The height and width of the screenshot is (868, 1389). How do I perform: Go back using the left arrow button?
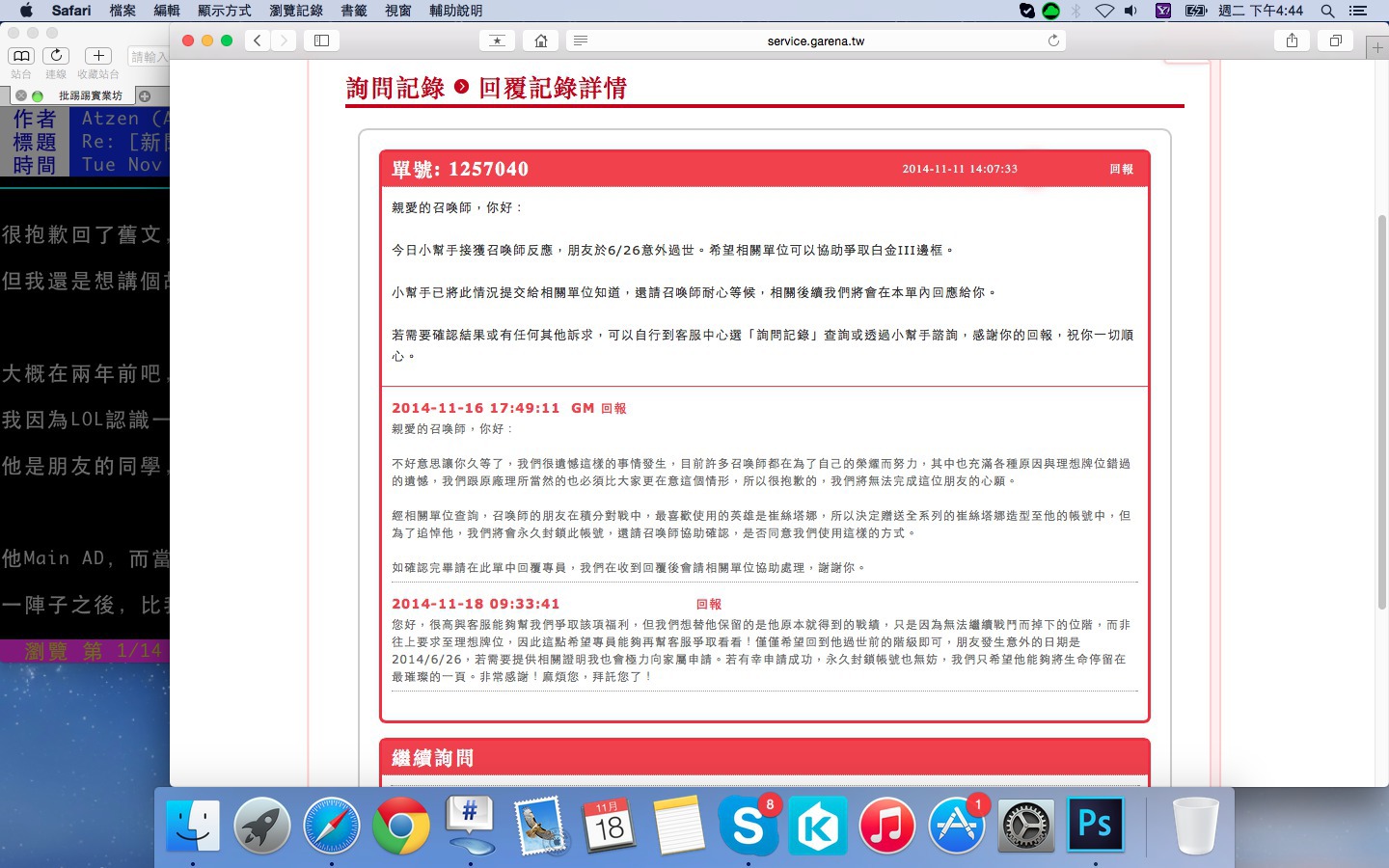pyautogui.click(x=257, y=41)
